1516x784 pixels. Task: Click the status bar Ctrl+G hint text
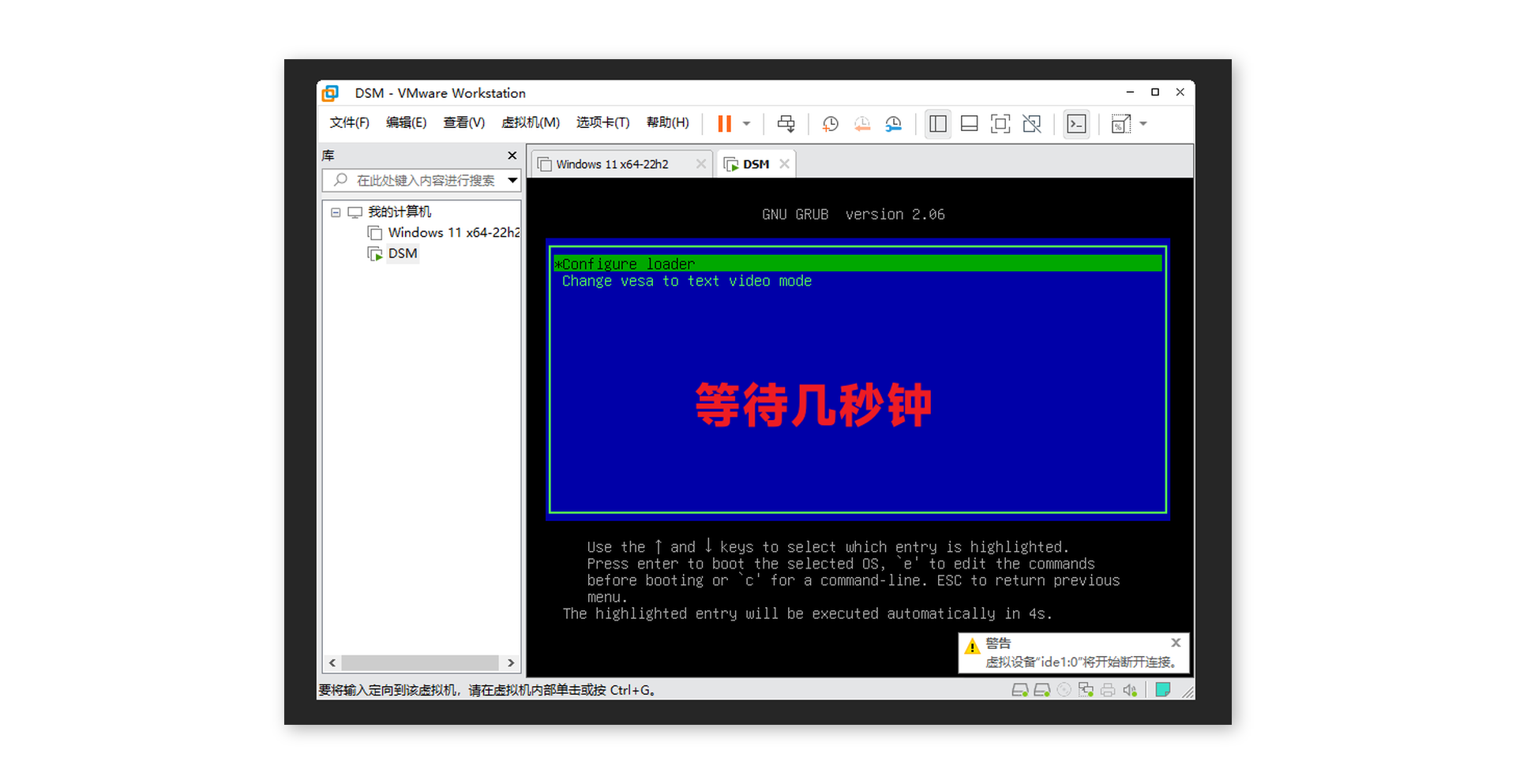[x=486, y=690]
